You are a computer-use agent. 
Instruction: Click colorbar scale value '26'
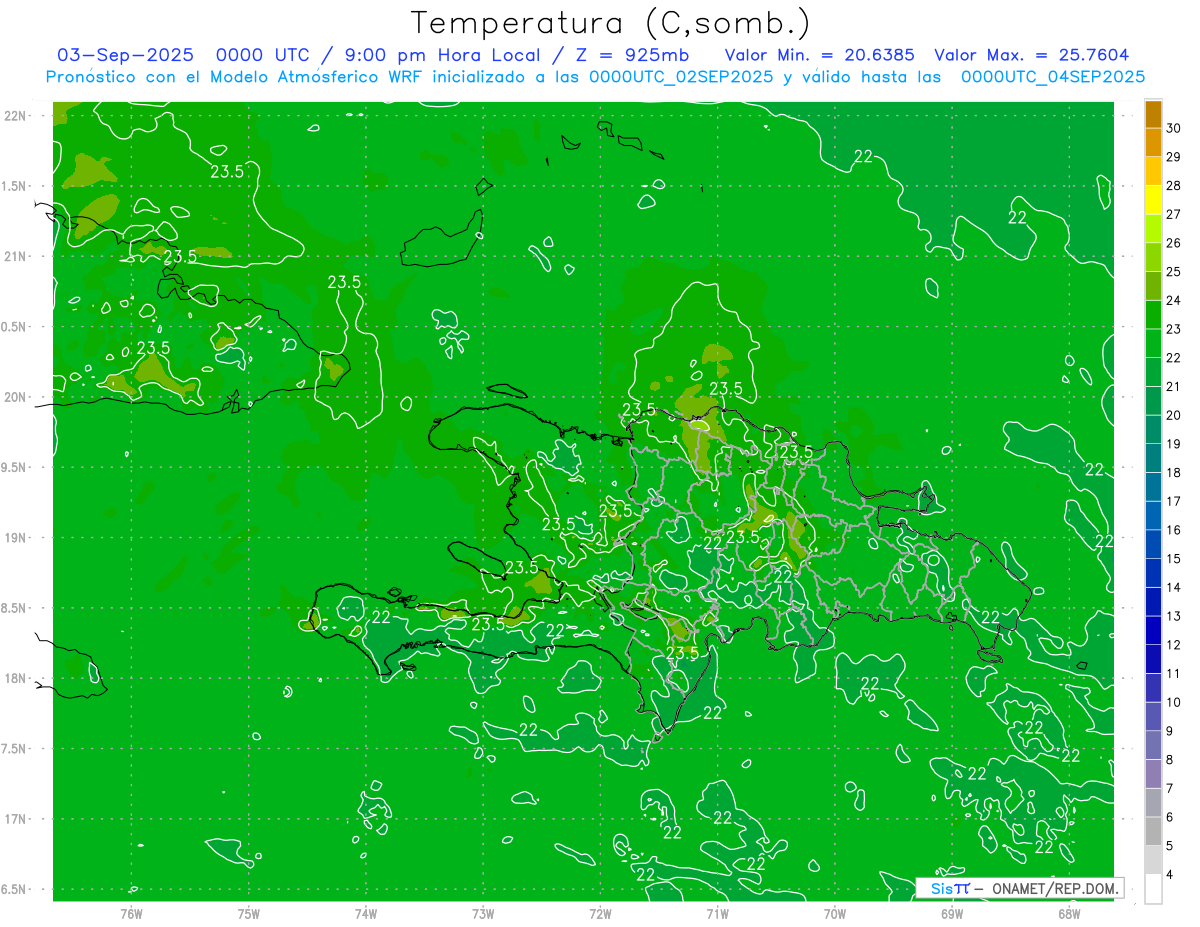pyautogui.click(x=1174, y=243)
